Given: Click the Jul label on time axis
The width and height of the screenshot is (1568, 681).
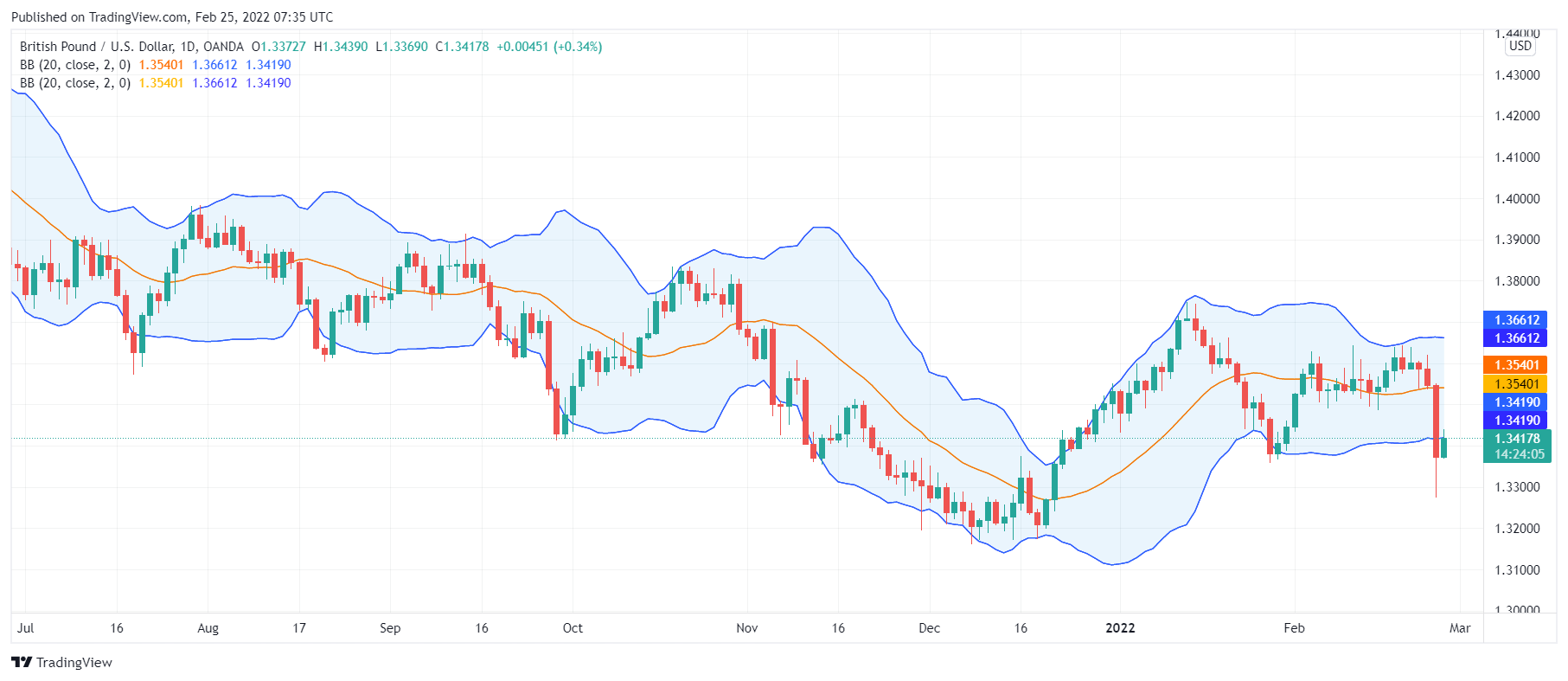Looking at the screenshot, I should pyautogui.click(x=25, y=628).
